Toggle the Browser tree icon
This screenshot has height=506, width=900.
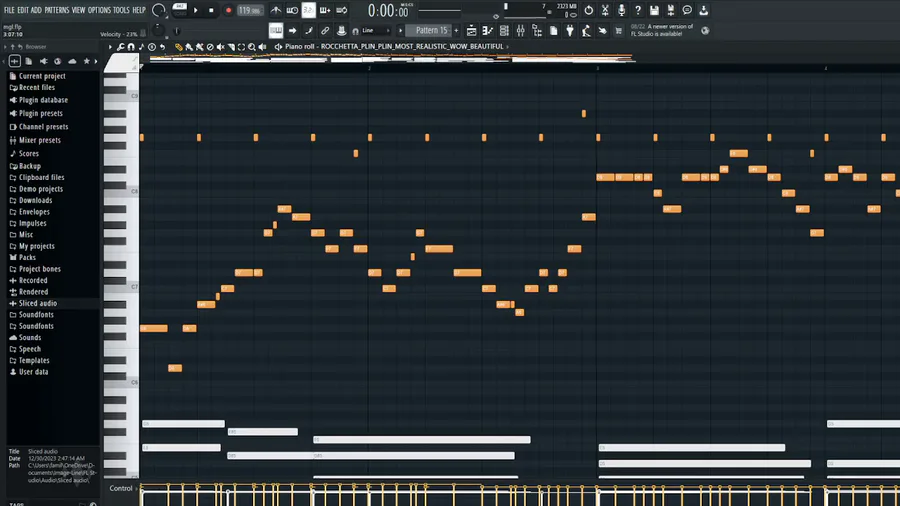(537, 30)
